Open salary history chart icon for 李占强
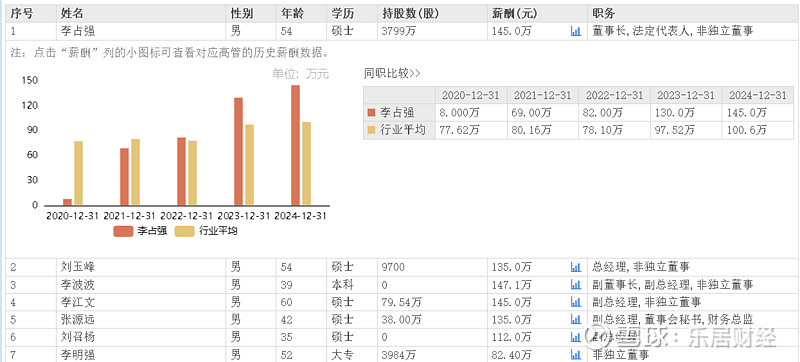Screen dimensions: 800x362 [x=576, y=32]
